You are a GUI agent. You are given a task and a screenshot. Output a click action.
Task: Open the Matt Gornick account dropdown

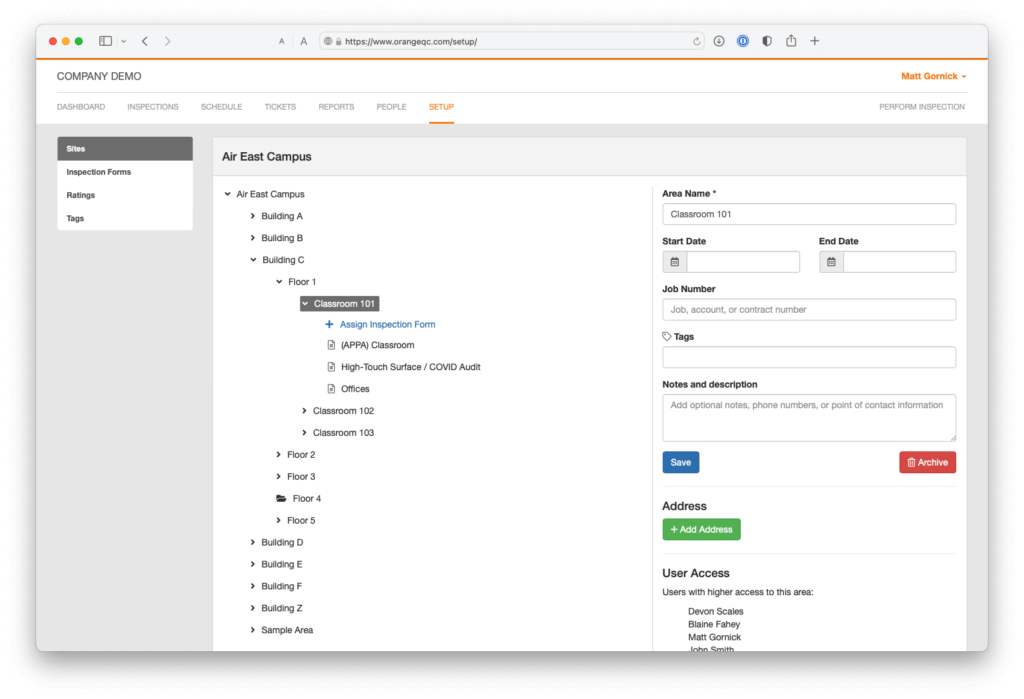933,75
